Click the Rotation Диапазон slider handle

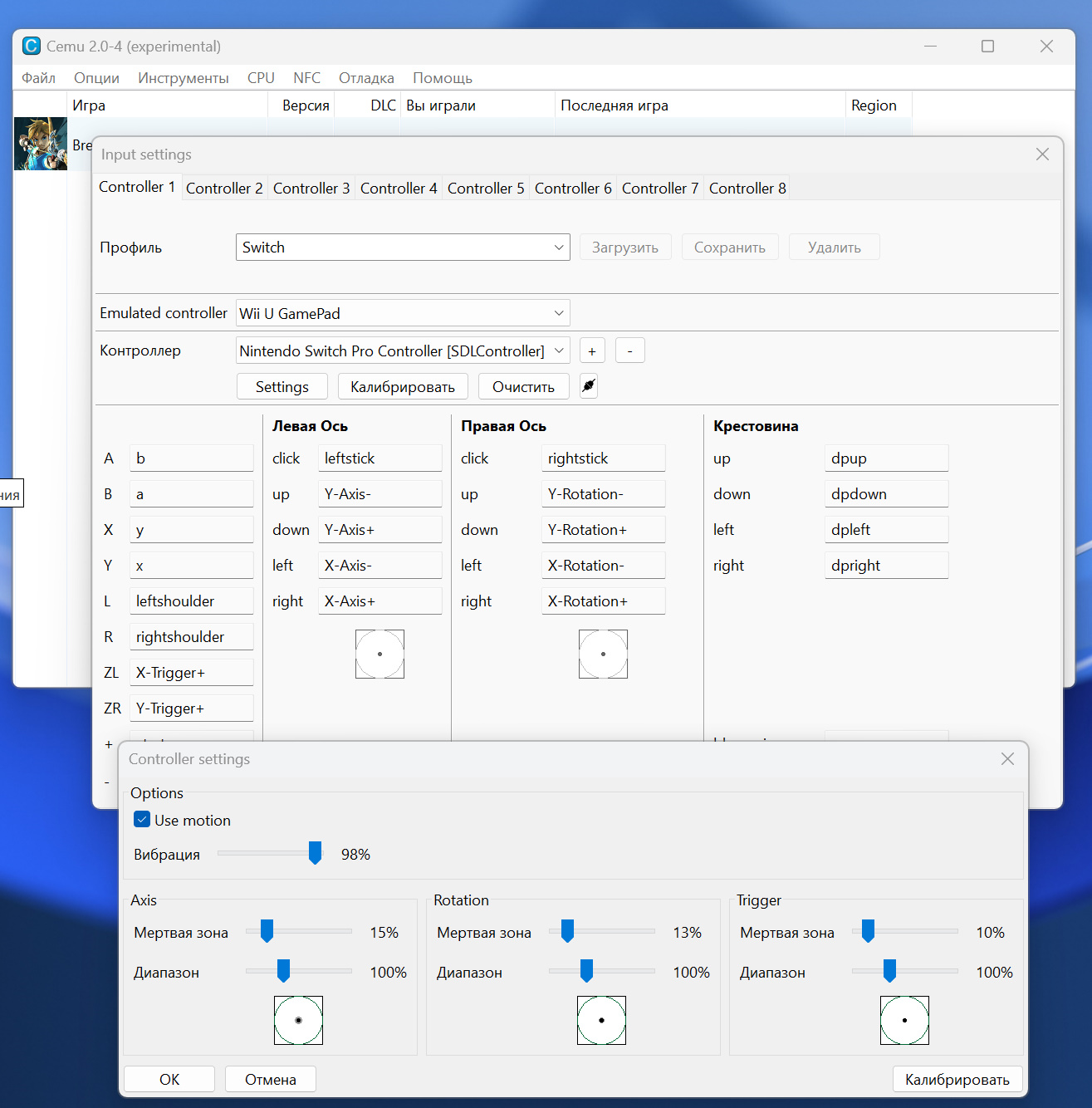click(586, 971)
